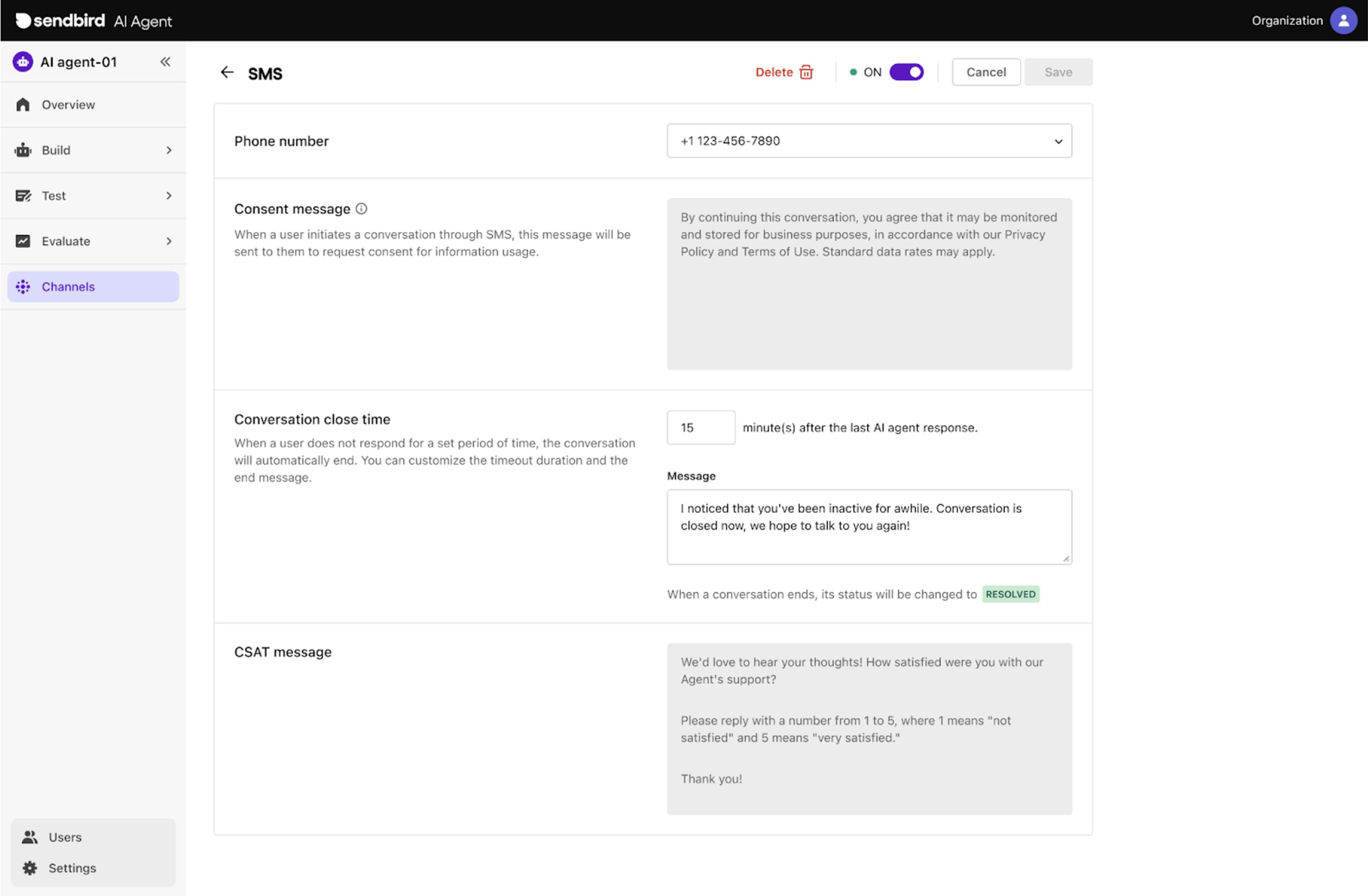This screenshot has height=896, width=1368.
Task: Click the Settings gear icon
Action: [x=30, y=868]
